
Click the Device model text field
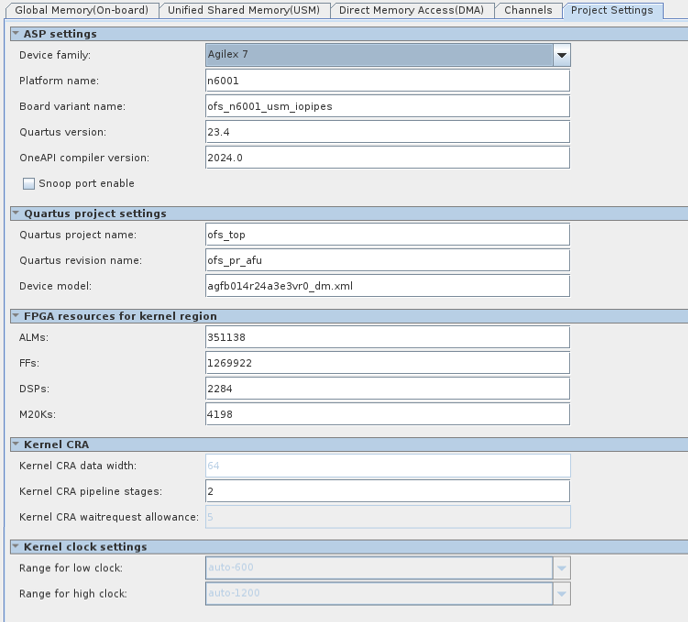point(387,286)
